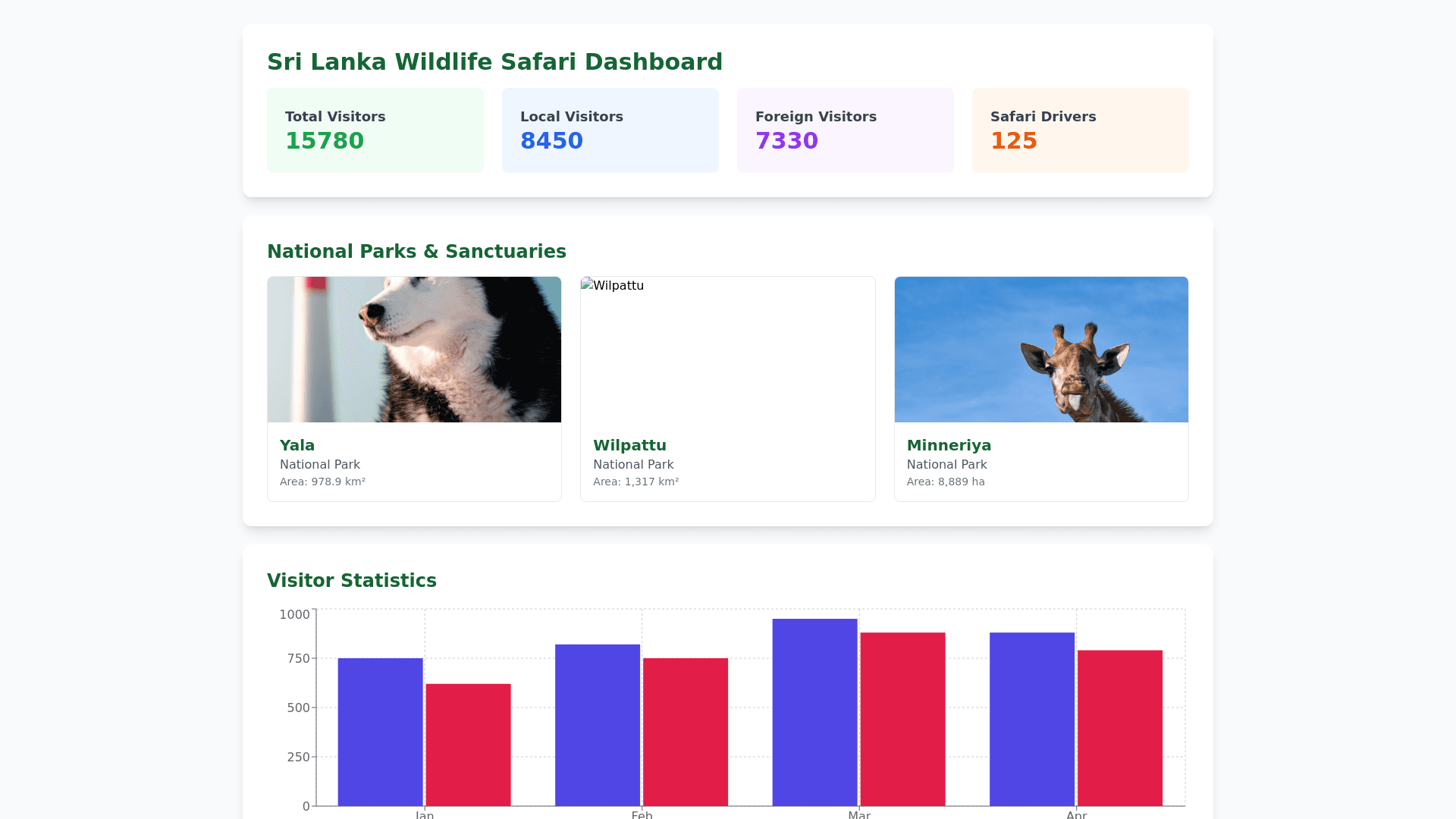
Task: Open the Yala park title
Action: (297, 445)
